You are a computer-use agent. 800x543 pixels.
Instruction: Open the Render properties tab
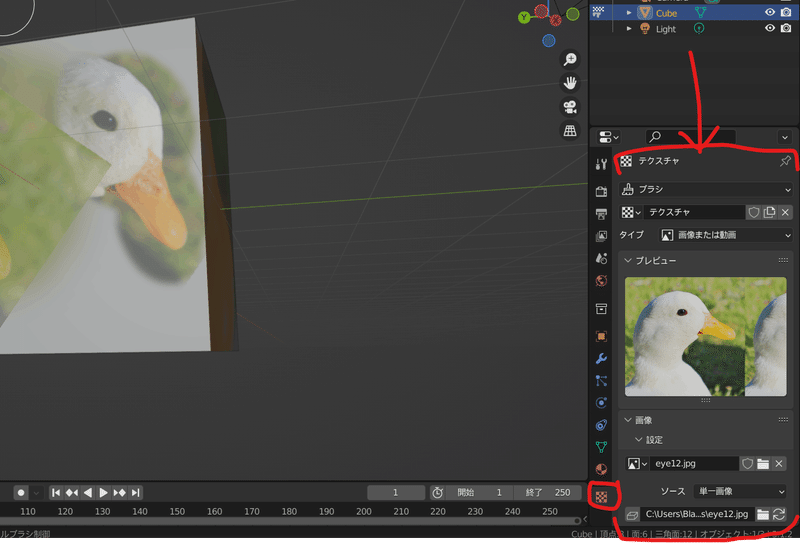[x=601, y=191]
